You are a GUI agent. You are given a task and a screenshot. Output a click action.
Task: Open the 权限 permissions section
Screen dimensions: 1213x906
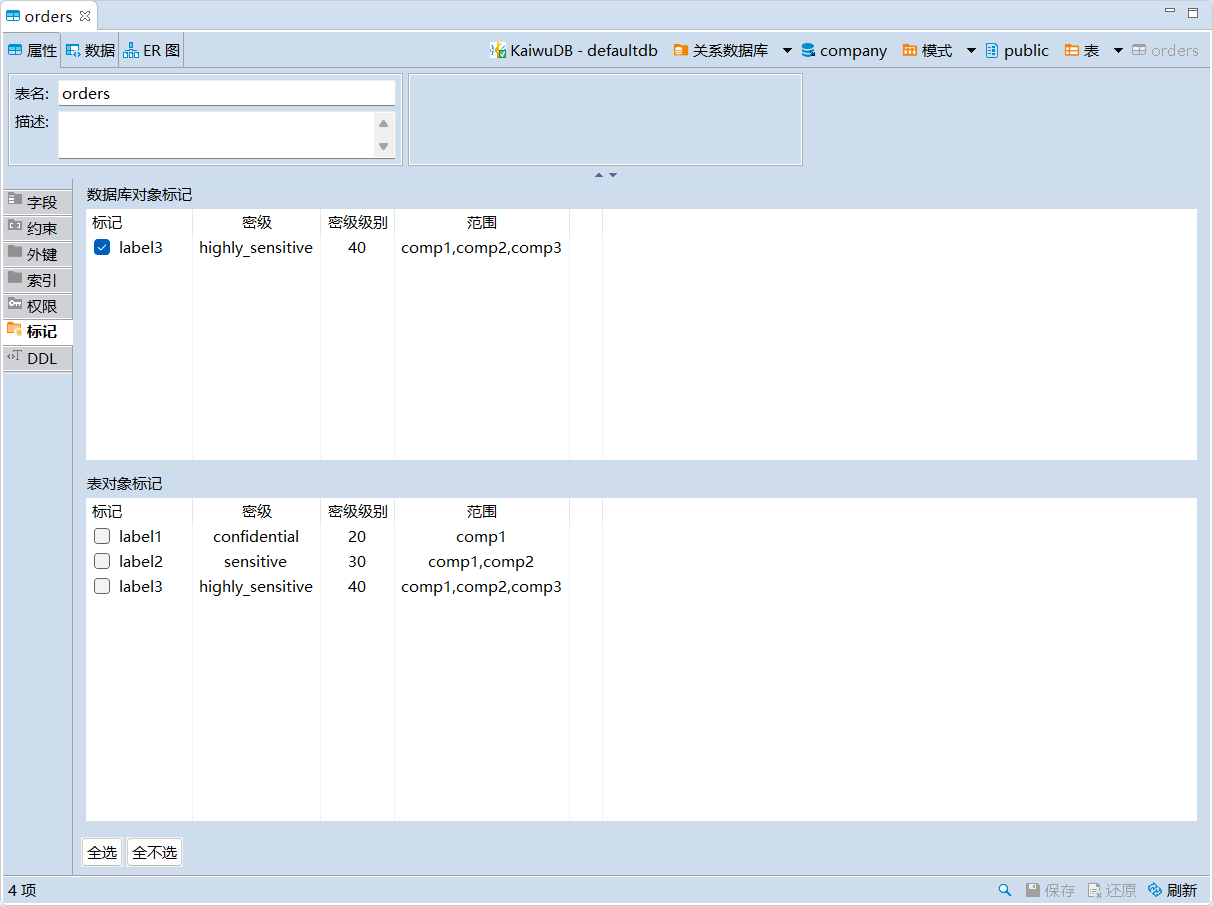[38, 306]
